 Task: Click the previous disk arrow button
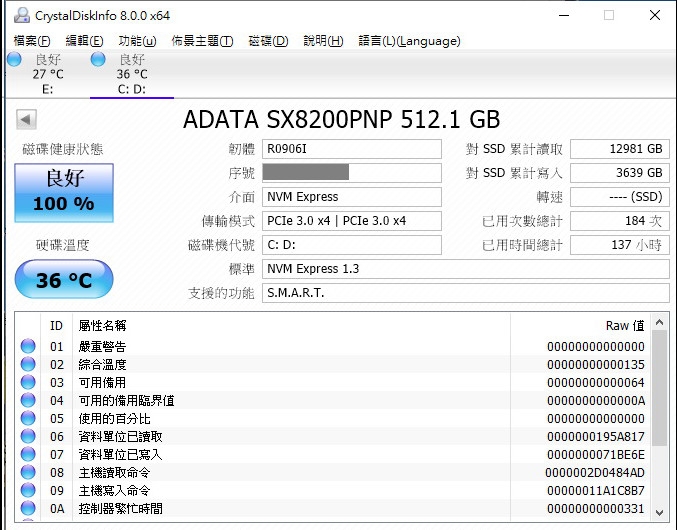coord(26,119)
